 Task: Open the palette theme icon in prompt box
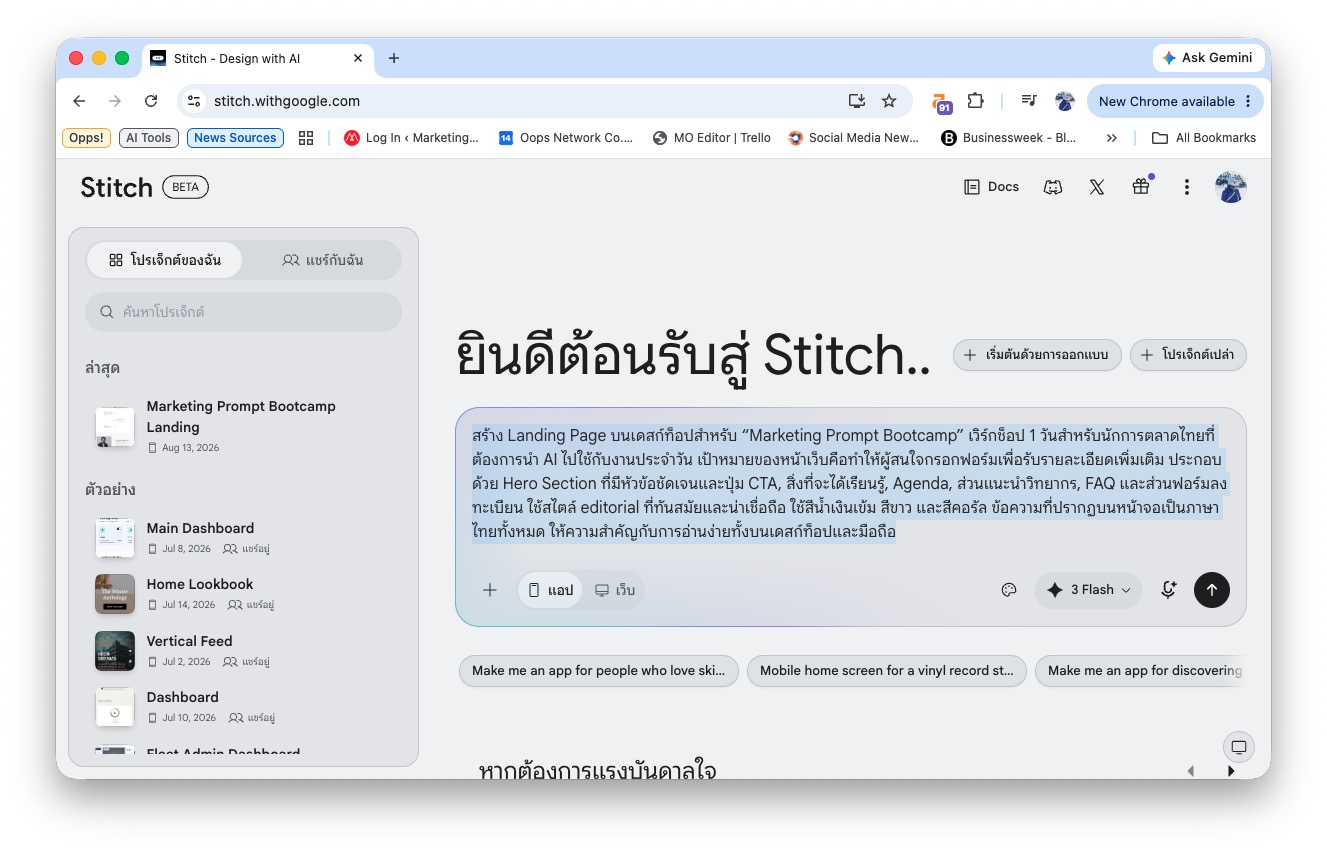click(1009, 590)
